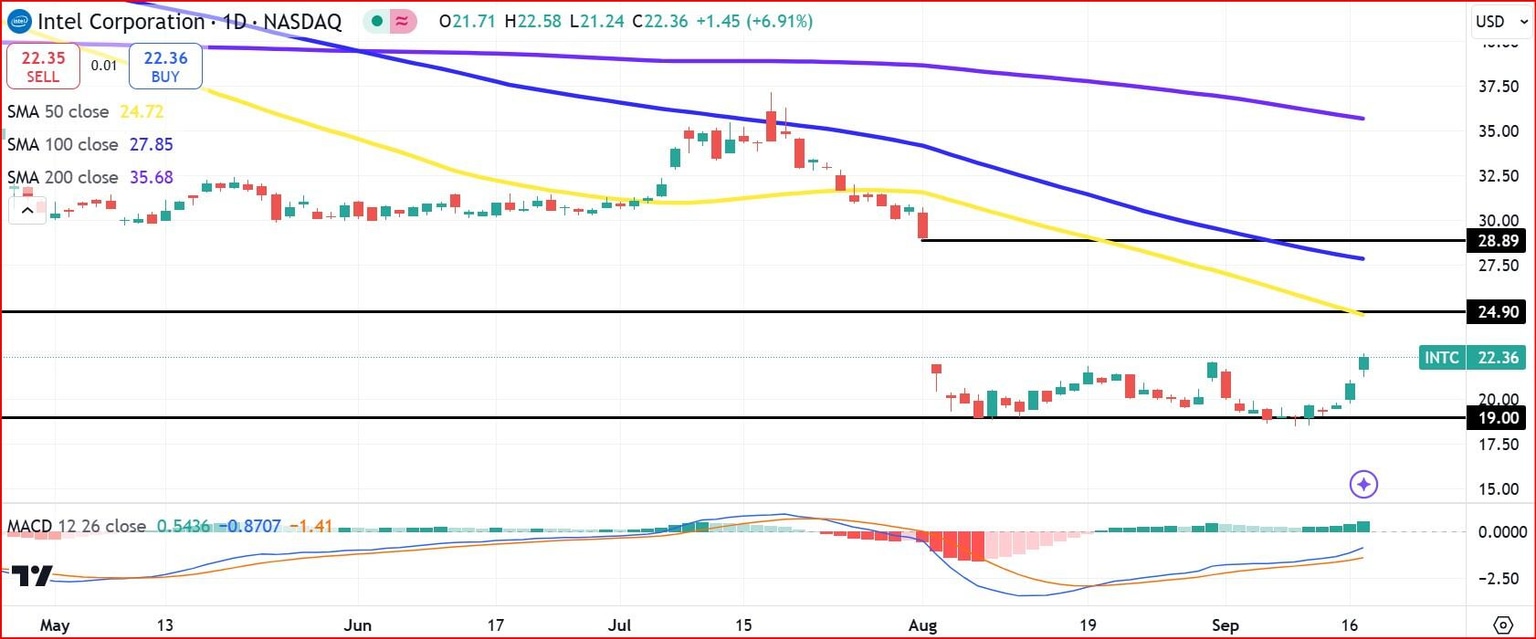
Task: Click the BUY 22.36 button
Action: pyautogui.click(x=165, y=66)
